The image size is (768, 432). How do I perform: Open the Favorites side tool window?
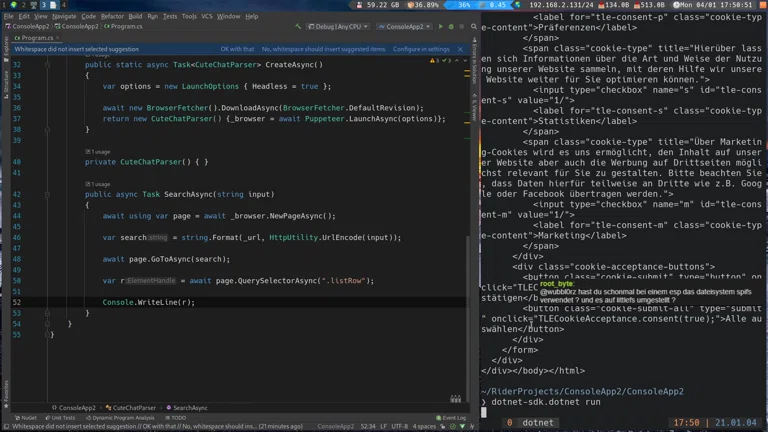(6, 394)
